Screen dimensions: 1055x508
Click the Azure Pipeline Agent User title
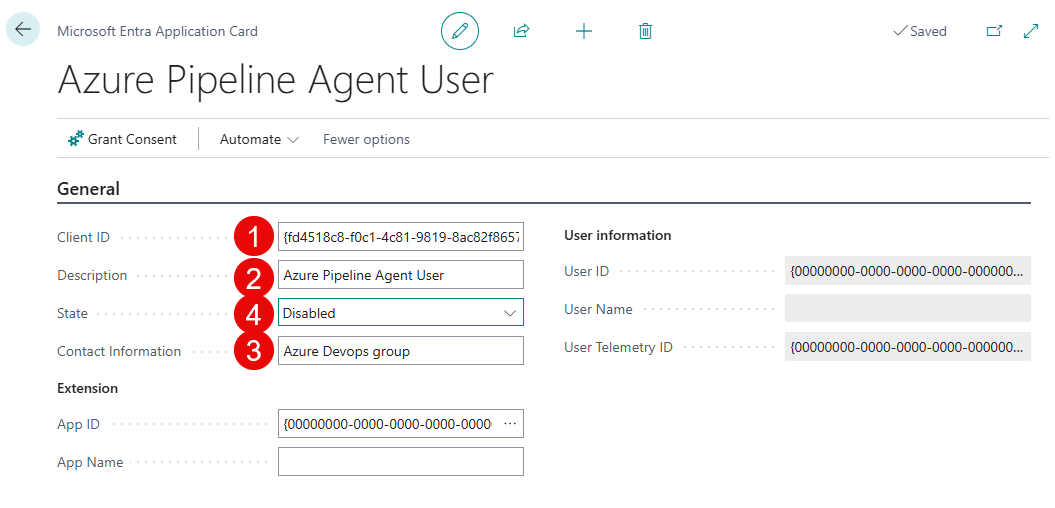[276, 81]
